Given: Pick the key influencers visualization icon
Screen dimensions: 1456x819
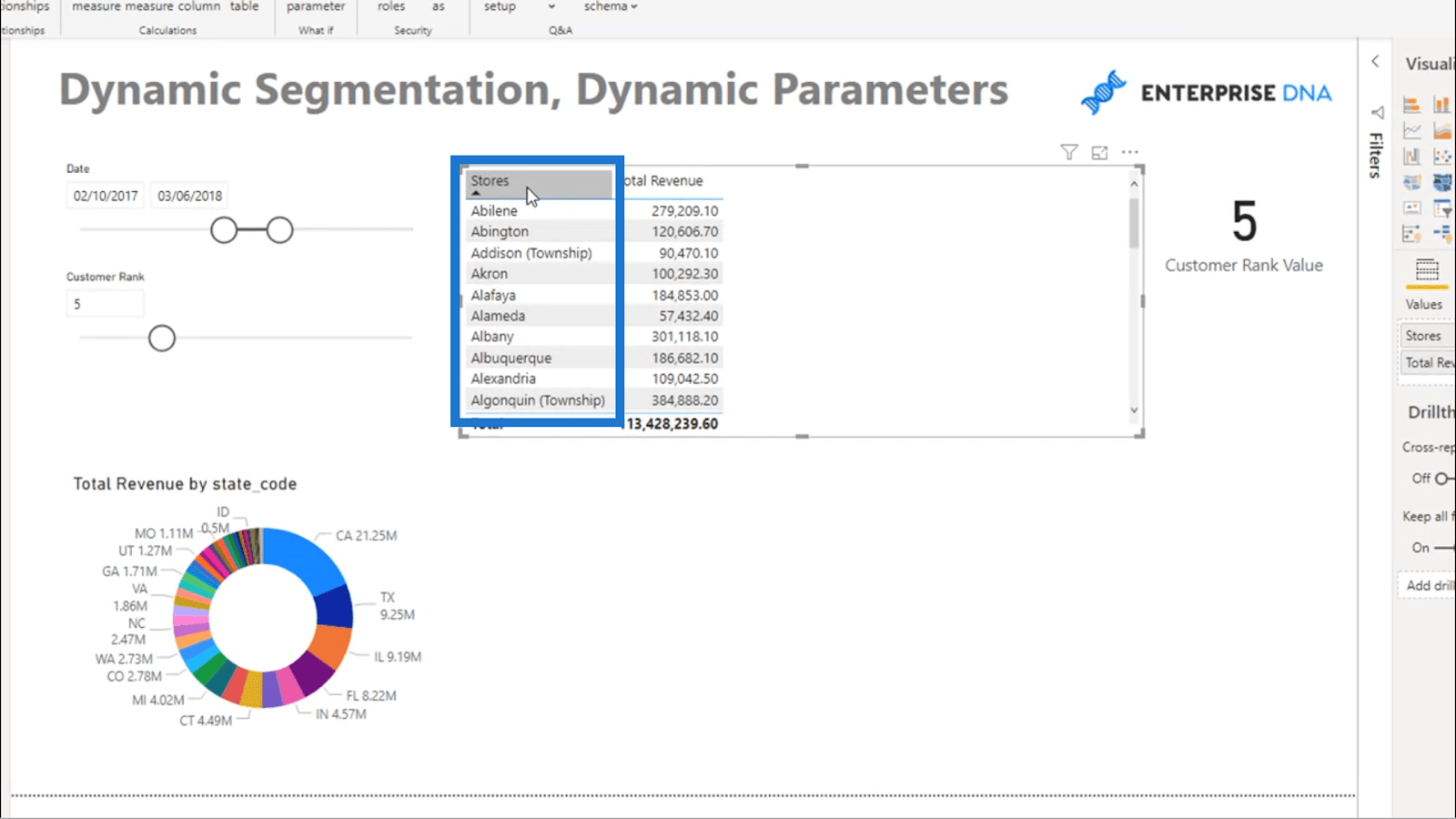Looking at the screenshot, I should (x=1411, y=234).
